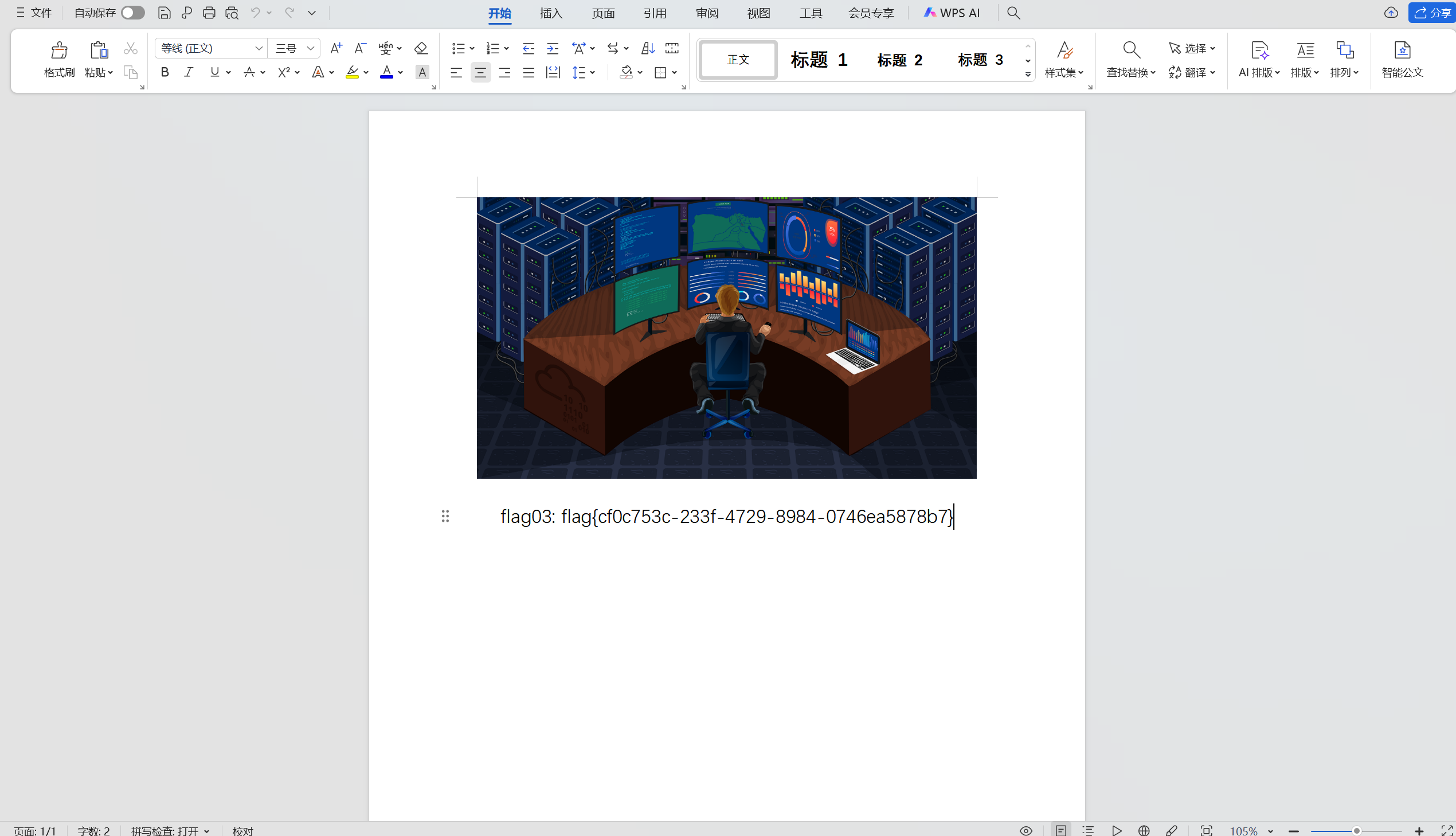The height and width of the screenshot is (836, 1456).
Task: Click the sort icon in paragraph group
Action: 648,48
